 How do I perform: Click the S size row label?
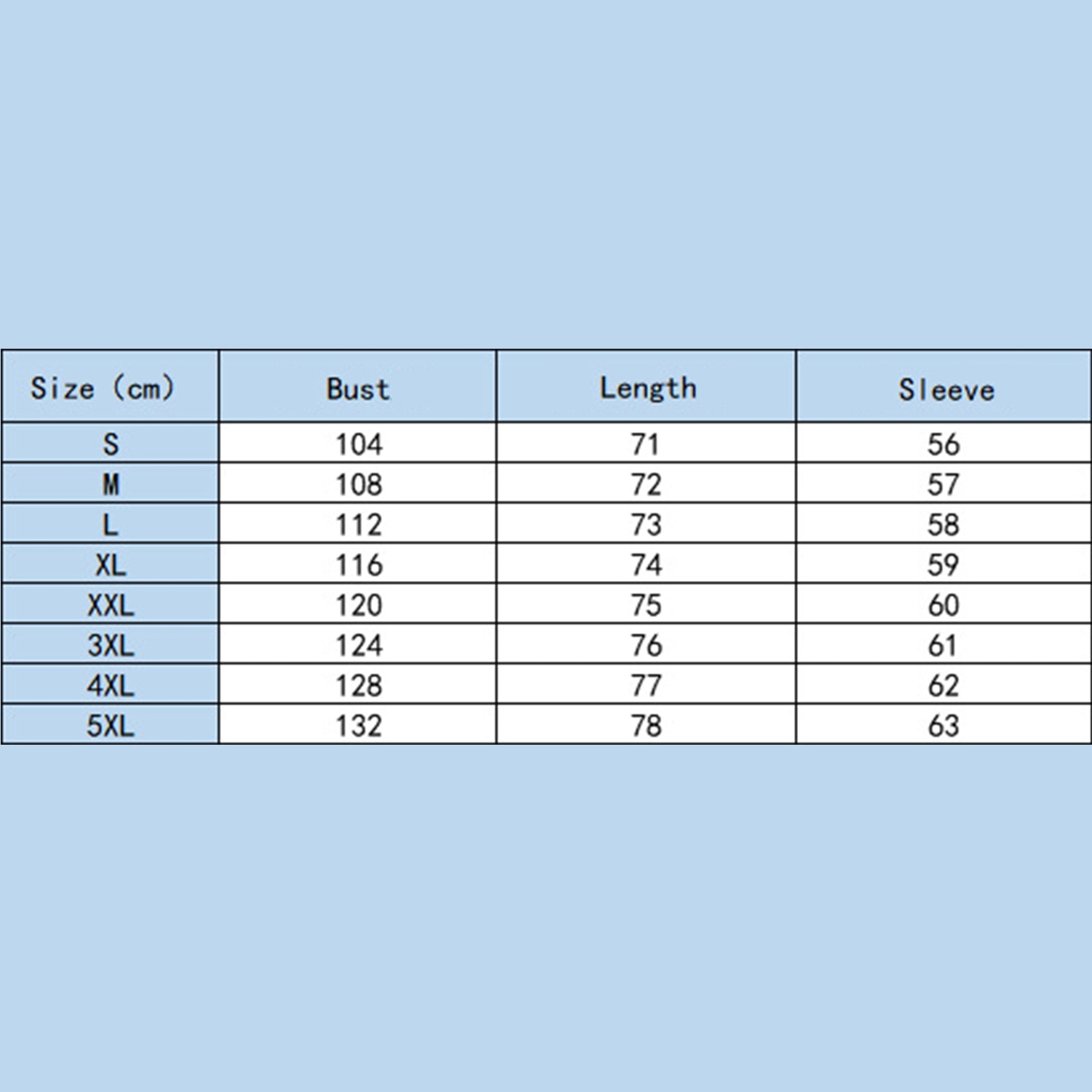click(x=111, y=444)
